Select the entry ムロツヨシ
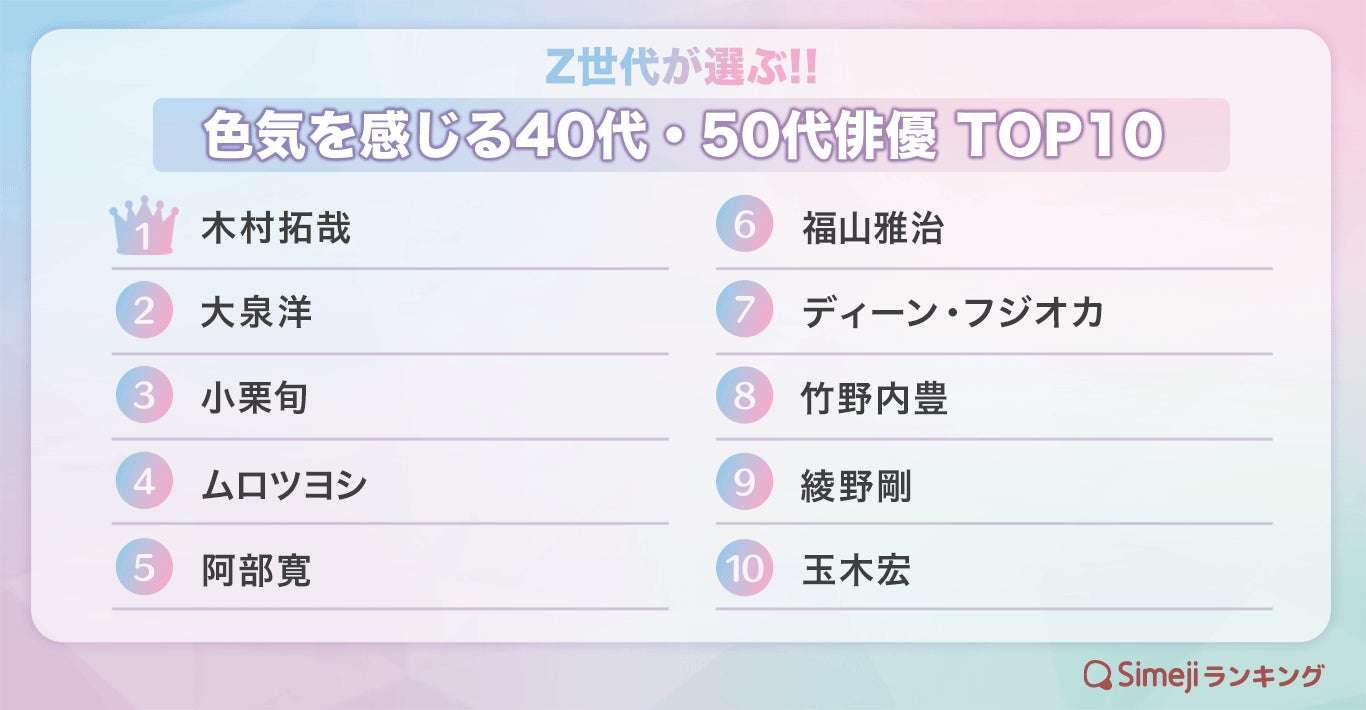Viewport: 1366px width, 710px height. 284,485
